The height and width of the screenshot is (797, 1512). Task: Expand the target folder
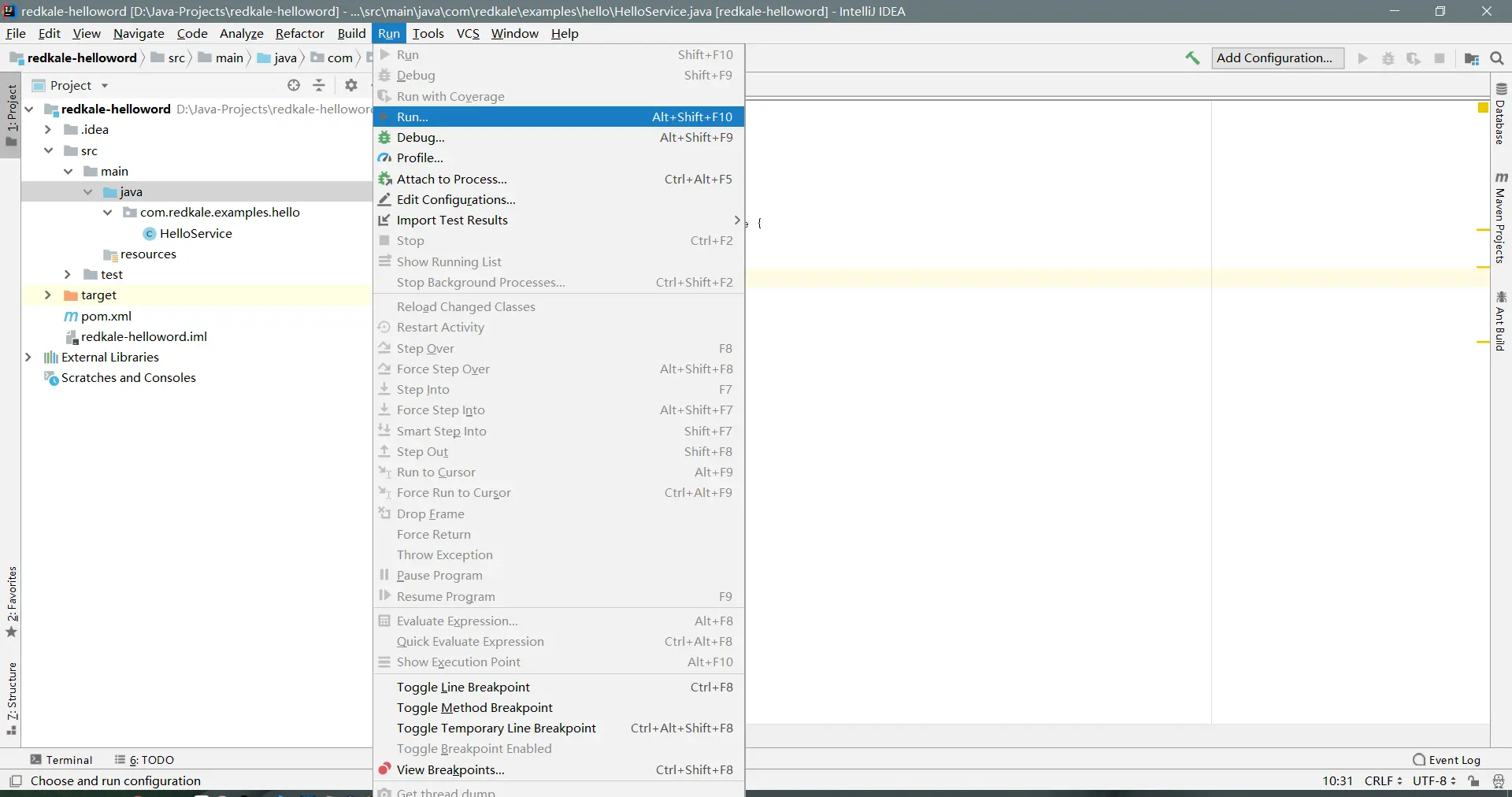47,295
